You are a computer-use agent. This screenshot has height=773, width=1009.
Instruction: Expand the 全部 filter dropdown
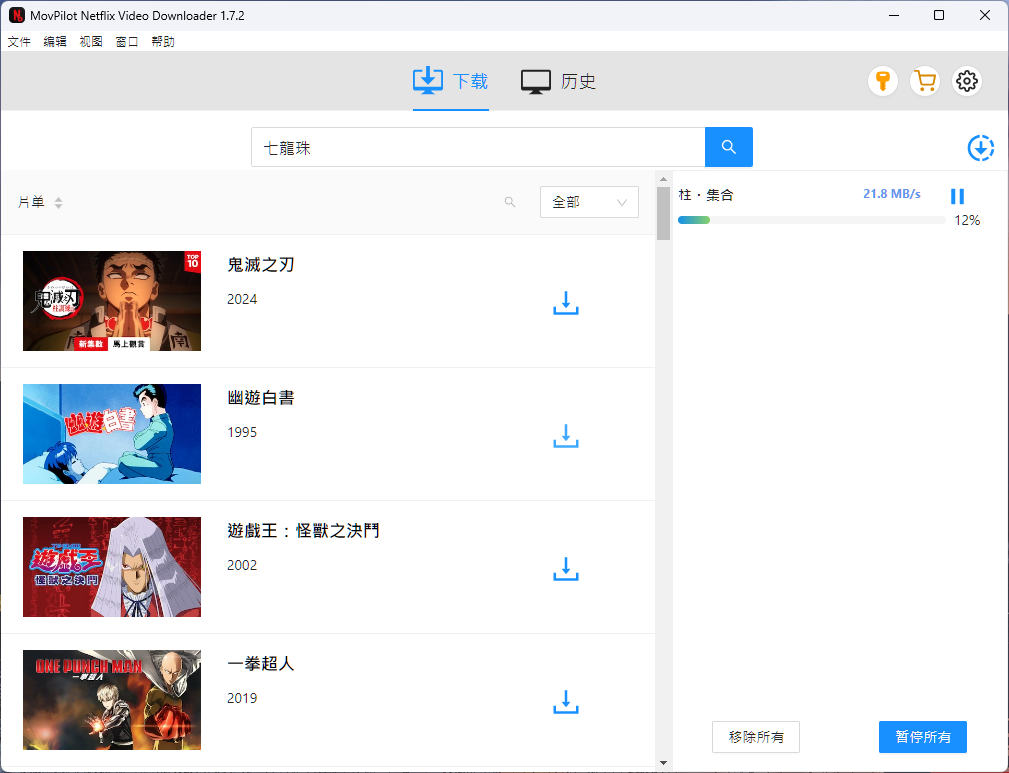click(x=589, y=202)
